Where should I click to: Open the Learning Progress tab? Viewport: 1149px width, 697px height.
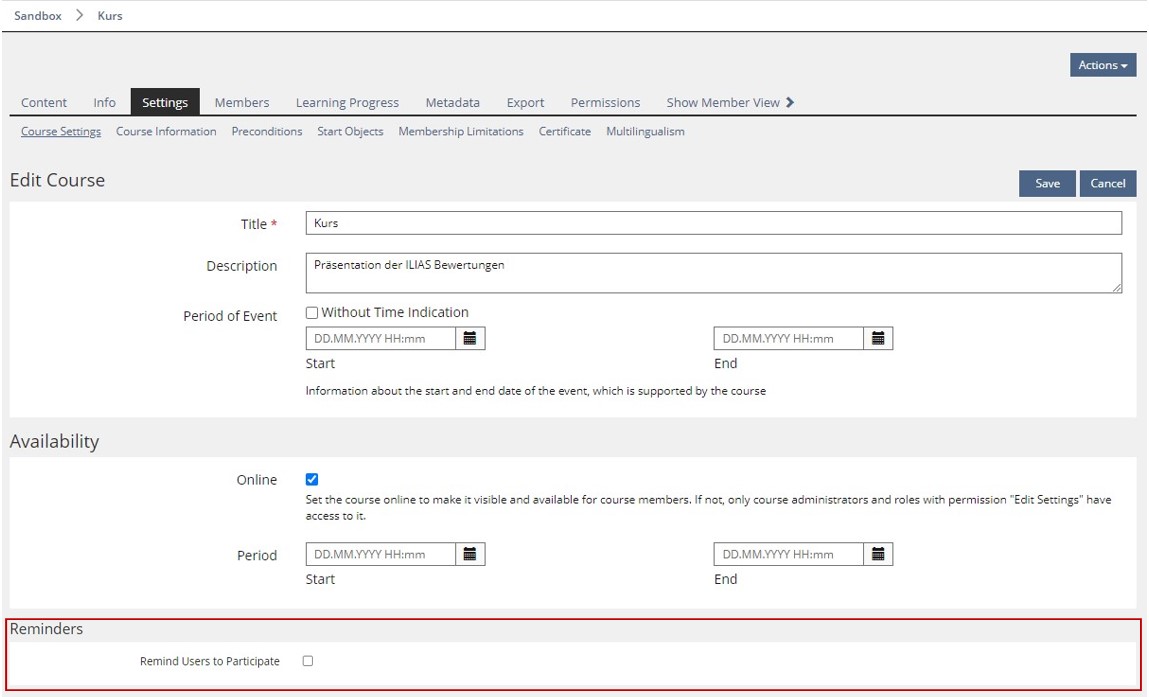[347, 102]
